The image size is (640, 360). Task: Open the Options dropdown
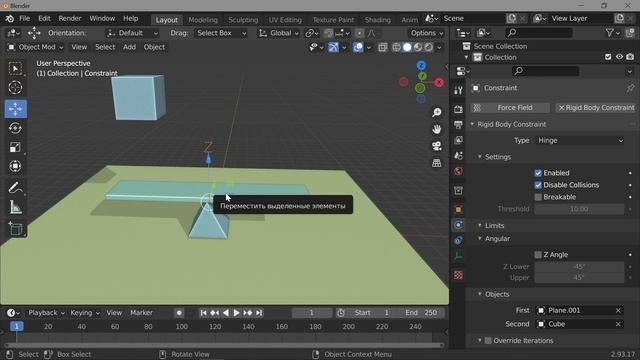click(x=426, y=33)
